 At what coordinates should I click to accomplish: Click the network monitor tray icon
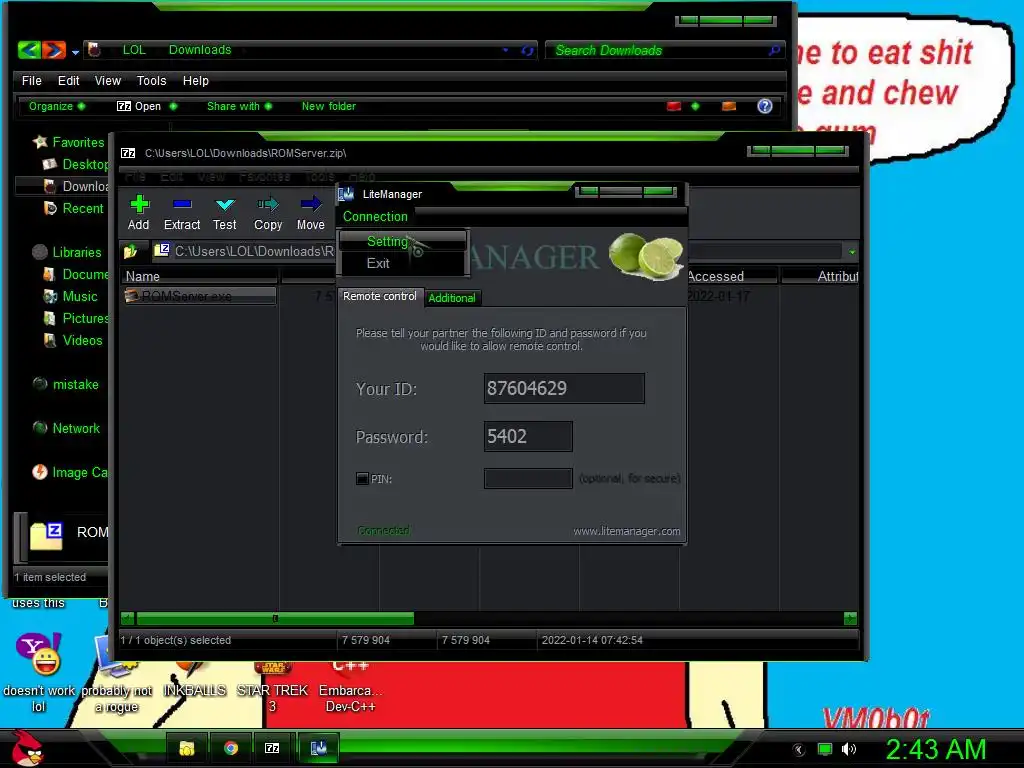click(x=825, y=749)
